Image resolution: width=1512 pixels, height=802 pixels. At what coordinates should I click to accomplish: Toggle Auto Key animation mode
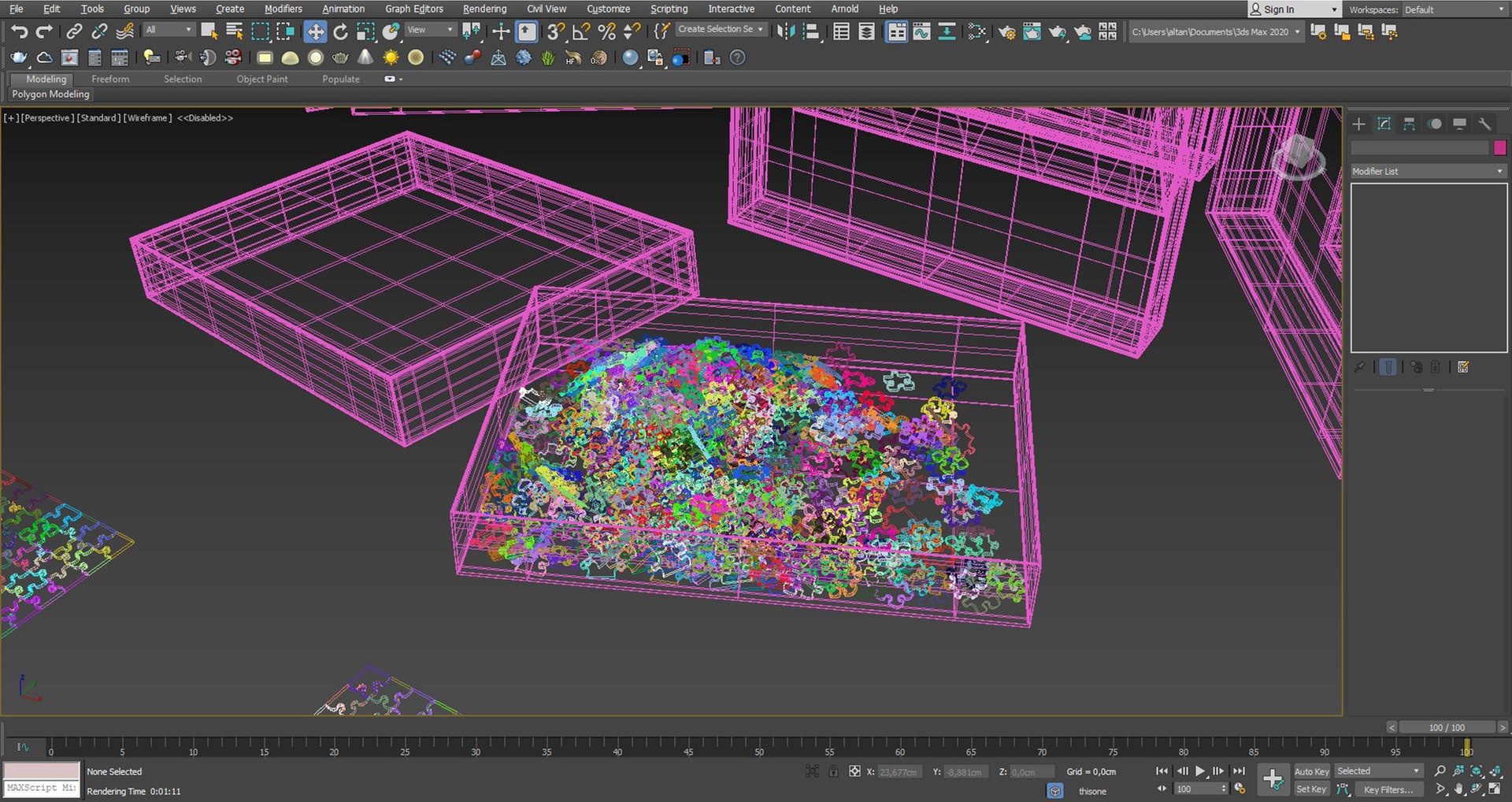pos(1311,771)
